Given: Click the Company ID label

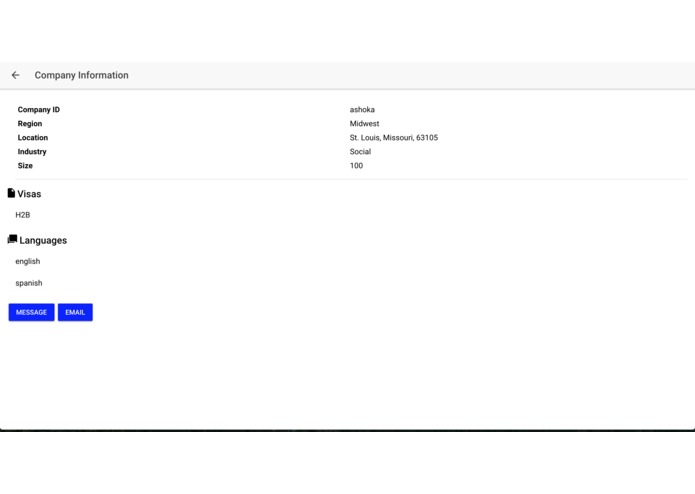Looking at the screenshot, I should (39, 109).
